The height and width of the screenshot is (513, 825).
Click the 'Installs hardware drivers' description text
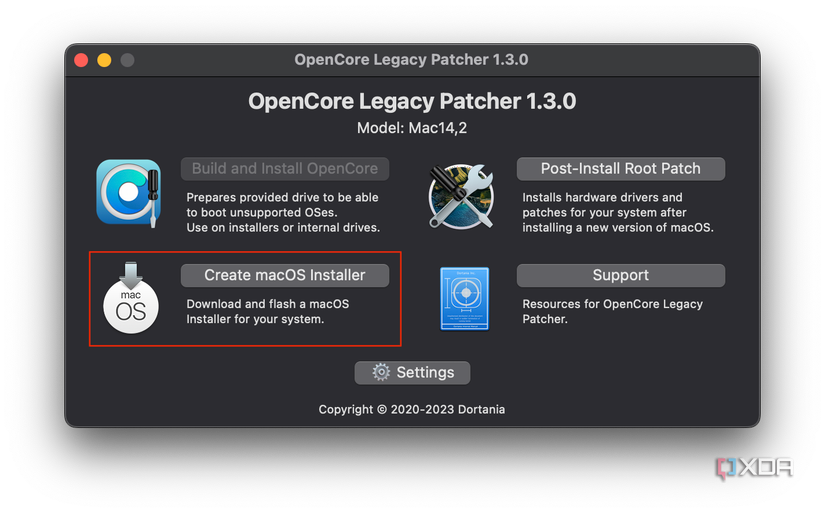(x=617, y=212)
